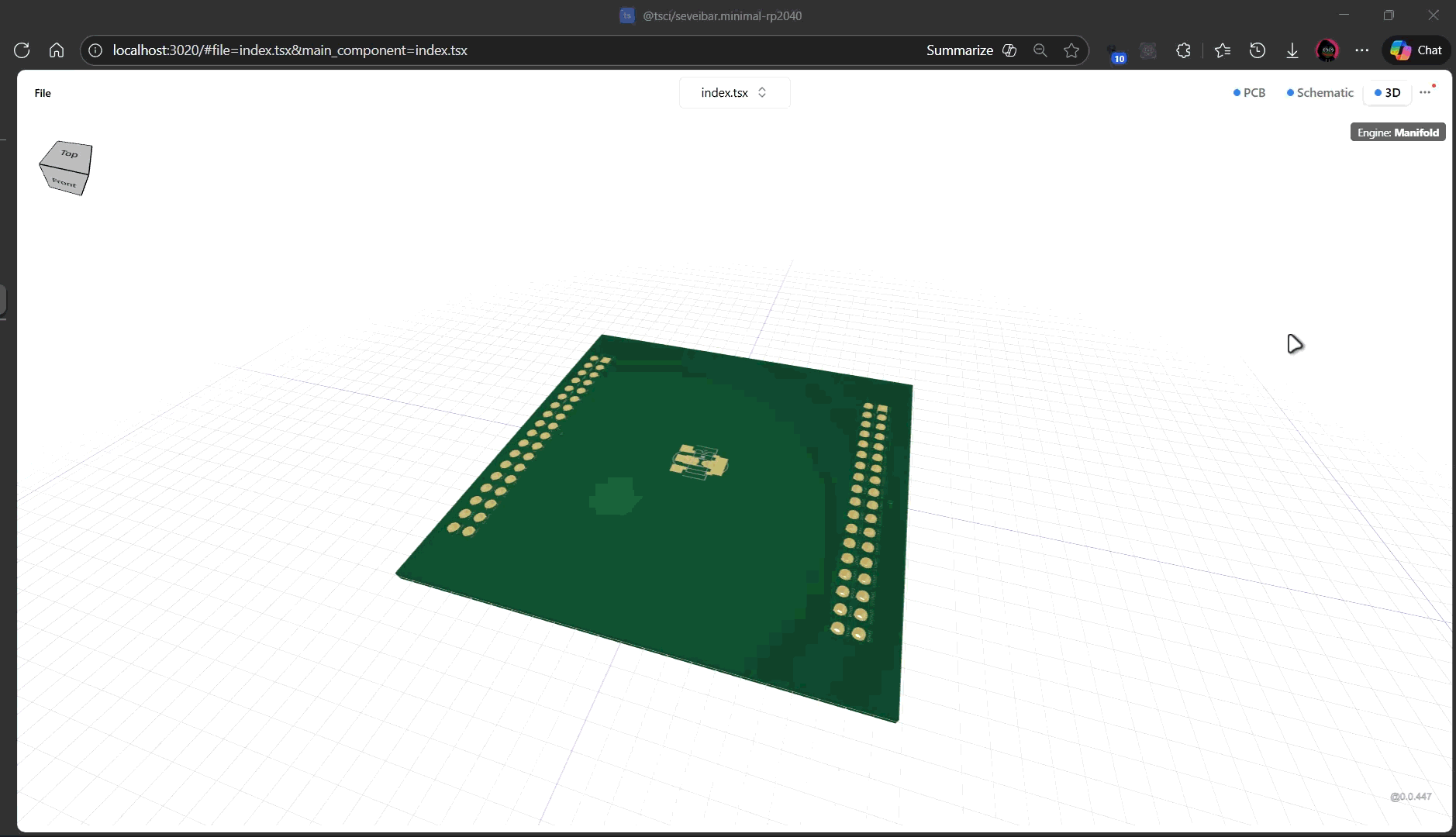The width and height of the screenshot is (1456, 837).
Task: Open the zoom magnifier icon in address bar
Action: click(x=1040, y=50)
